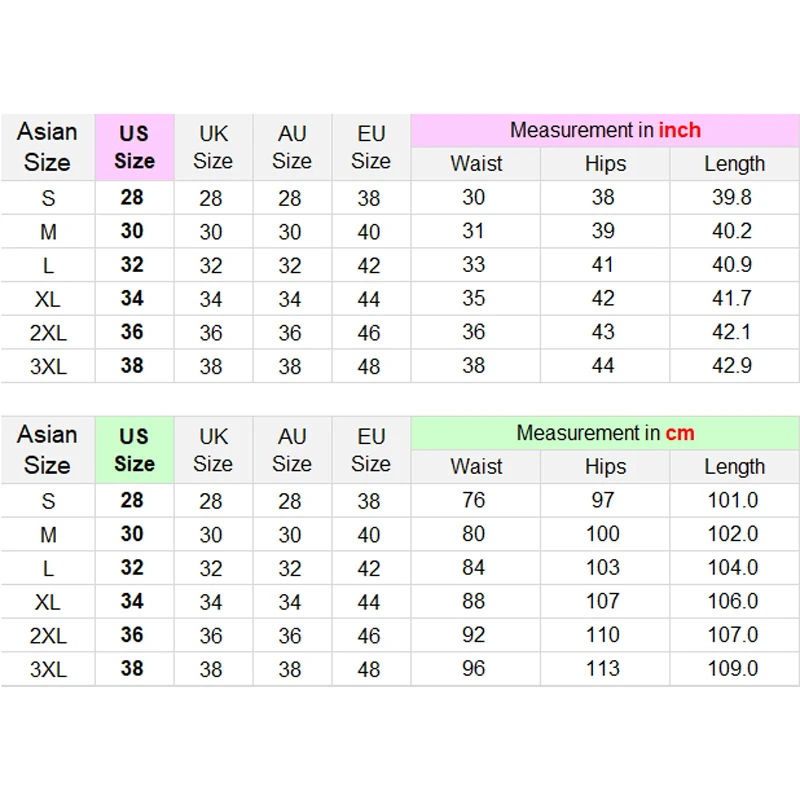Image resolution: width=800 pixels, height=800 pixels.
Task: Select hips value 43 in inch table
Action: [603, 332]
